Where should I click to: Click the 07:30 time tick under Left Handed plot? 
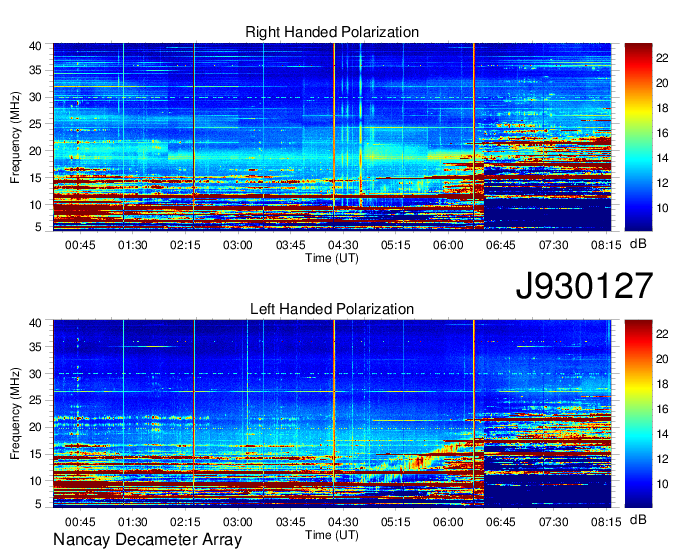[x=553, y=522]
